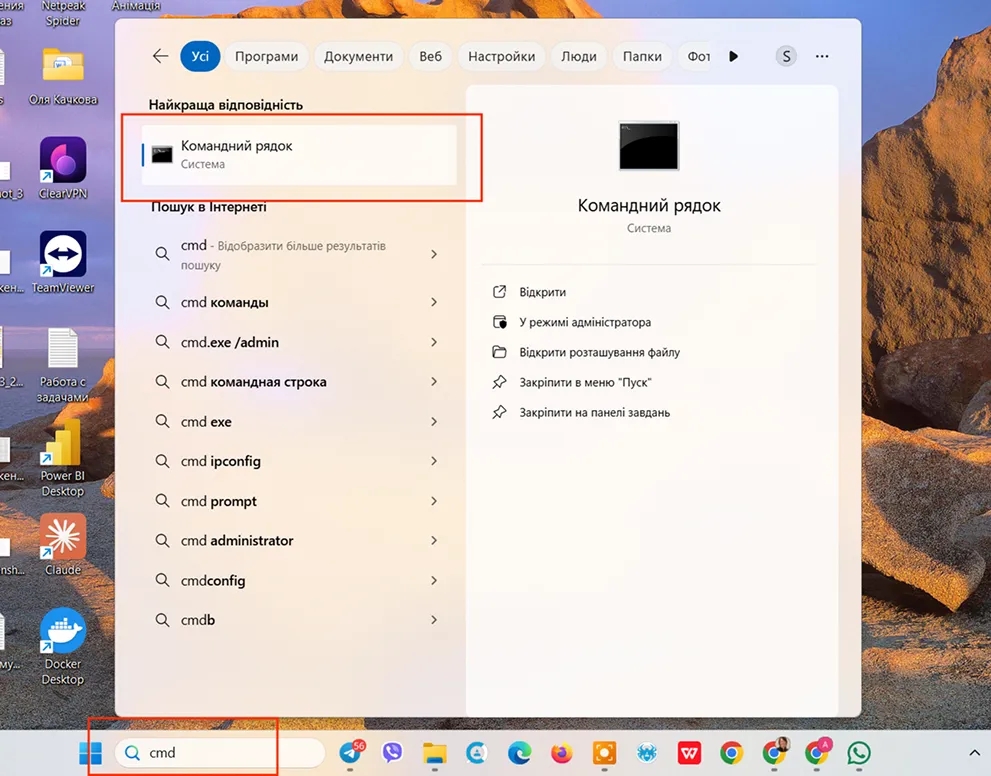This screenshot has height=776, width=991.
Task: Expand the 'cmd.exe /admin' suggestion arrow
Action: (x=434, y=342)
